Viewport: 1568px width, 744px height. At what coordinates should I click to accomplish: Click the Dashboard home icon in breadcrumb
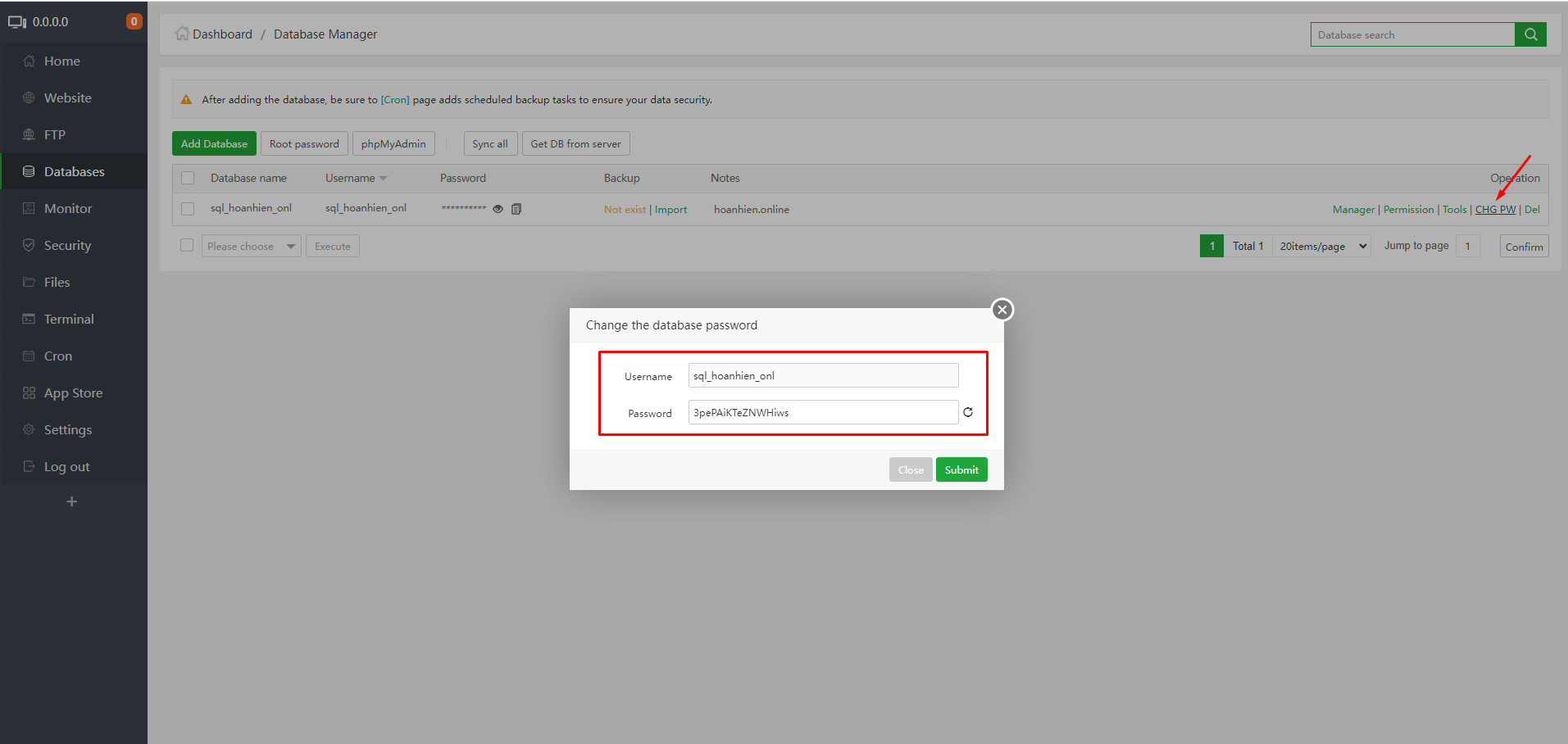(x=182, y=34)
